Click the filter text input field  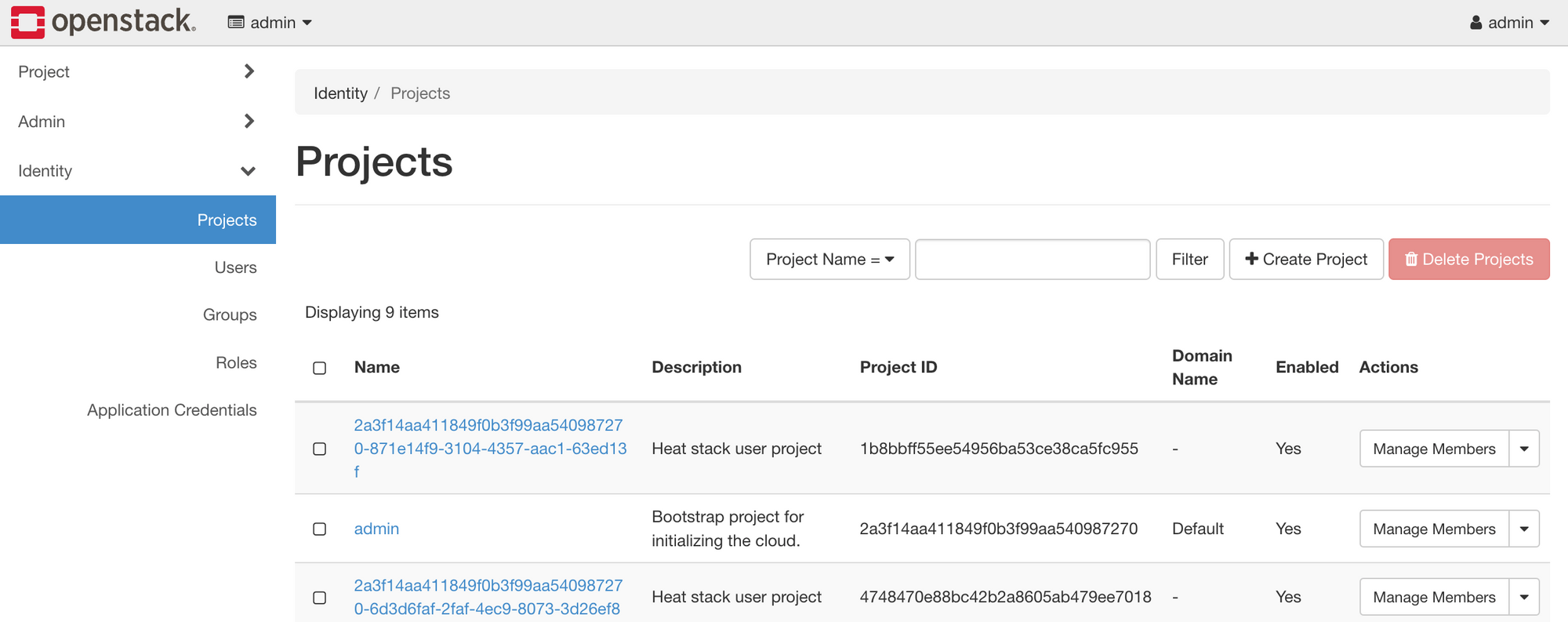click(1033, 259)
